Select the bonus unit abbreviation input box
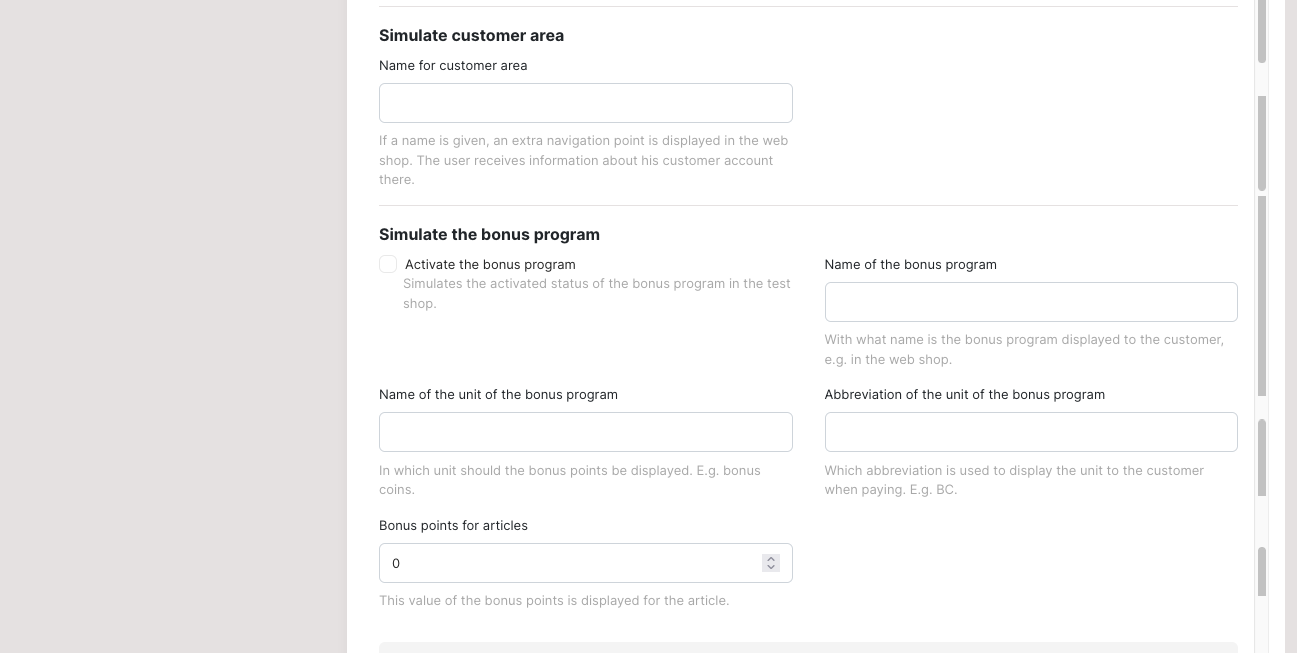This screenshot has height=653, width=1297. [1031, 432]
